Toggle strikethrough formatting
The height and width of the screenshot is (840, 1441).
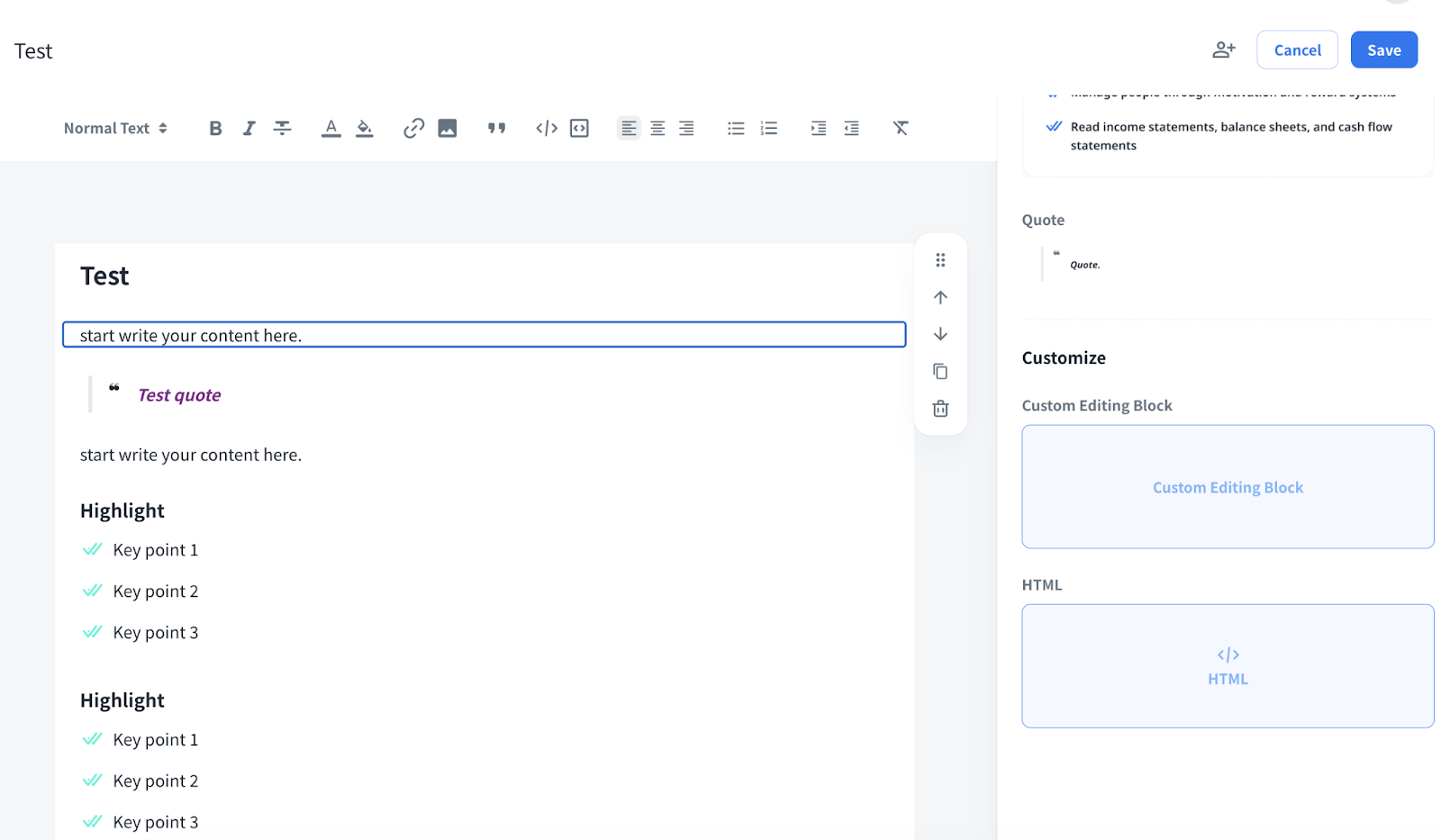282,128
